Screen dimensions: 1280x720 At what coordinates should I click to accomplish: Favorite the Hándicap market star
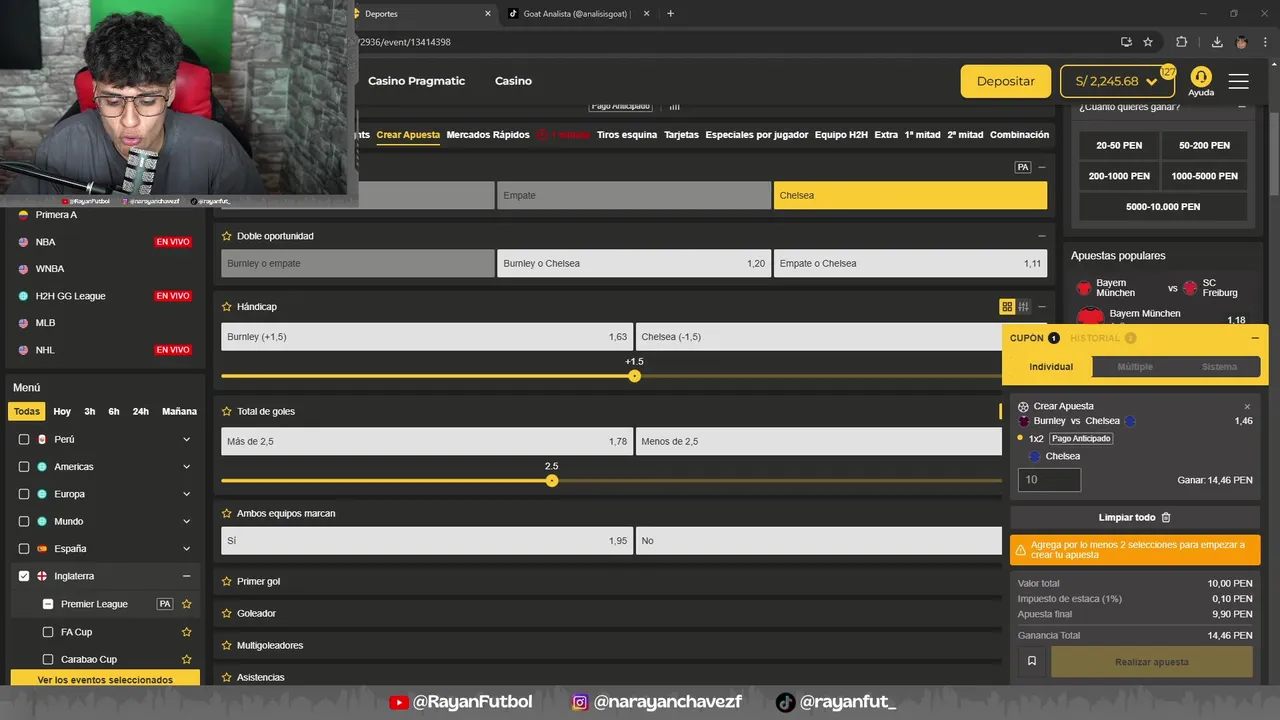(227, 306)
